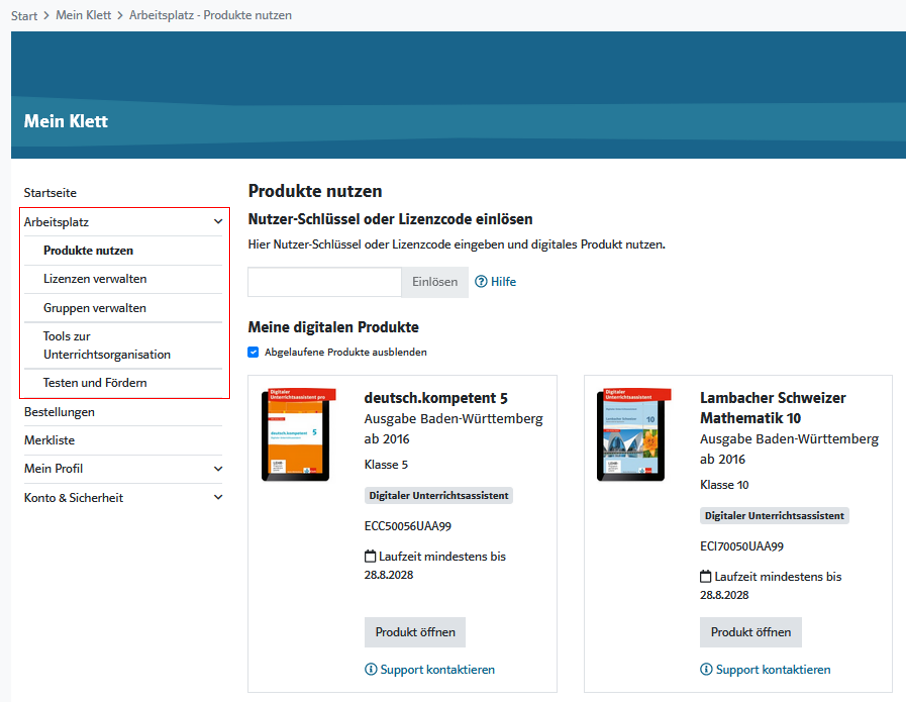Screen dimensions: 916x702
Task: Contact support for deutsch.kompetent 5
Action: pos(437,669)
